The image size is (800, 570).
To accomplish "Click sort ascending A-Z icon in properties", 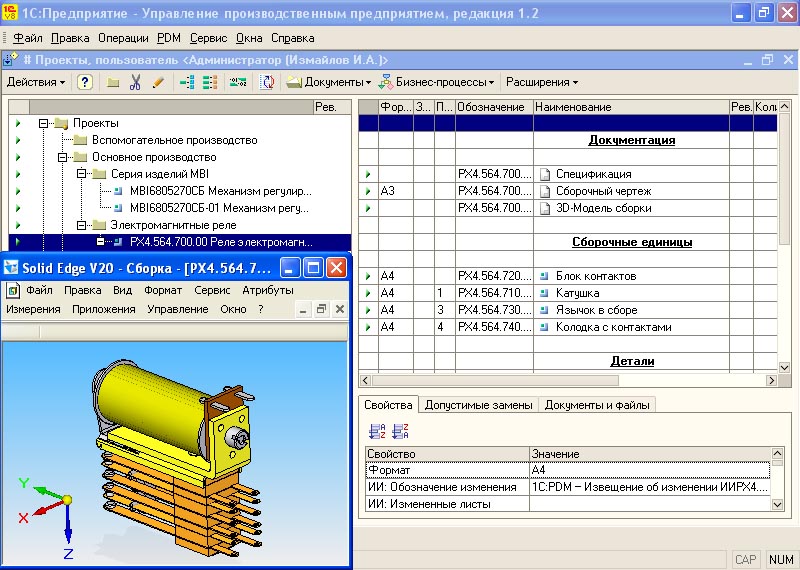I will [378, 431].
